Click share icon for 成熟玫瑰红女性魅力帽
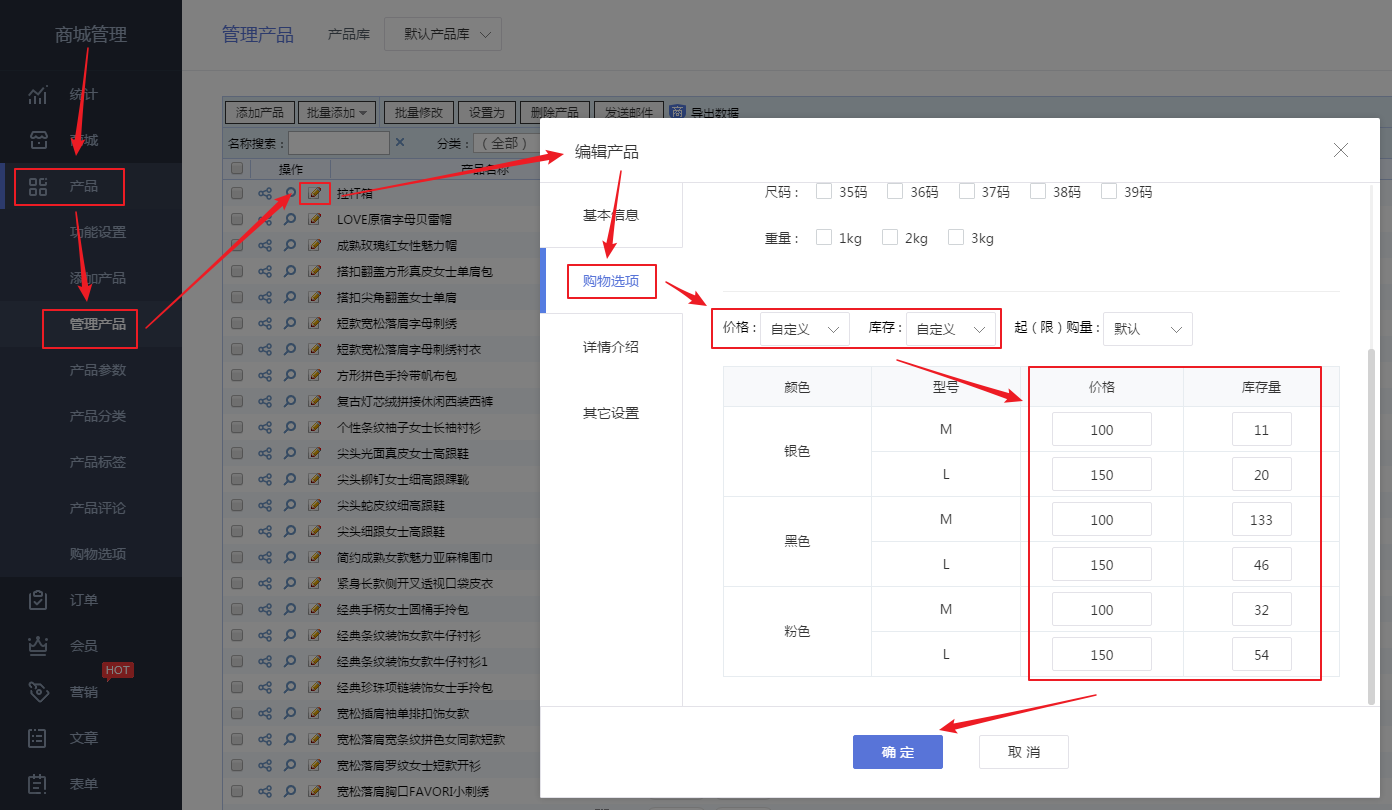This screenshot has width=1392, height=810. pos(265,245)
